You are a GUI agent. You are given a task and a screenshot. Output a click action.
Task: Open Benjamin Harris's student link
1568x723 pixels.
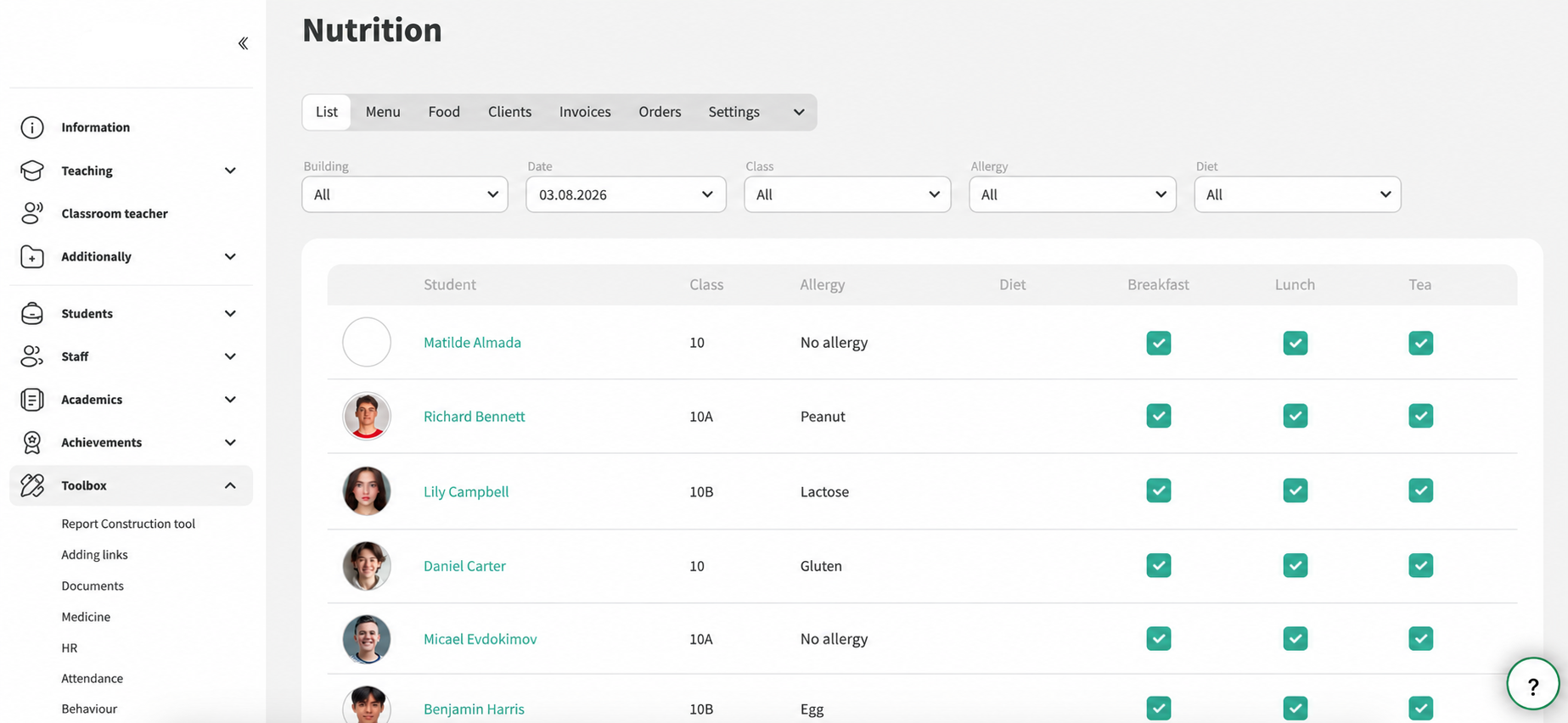[x=474, y=709]
